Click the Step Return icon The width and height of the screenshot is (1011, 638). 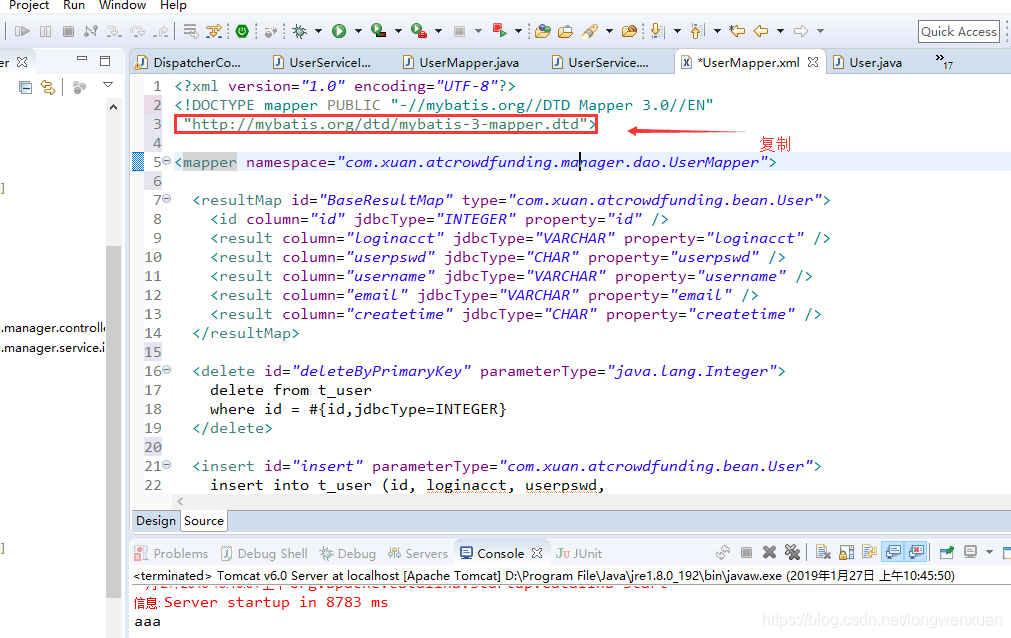[161, 31]
